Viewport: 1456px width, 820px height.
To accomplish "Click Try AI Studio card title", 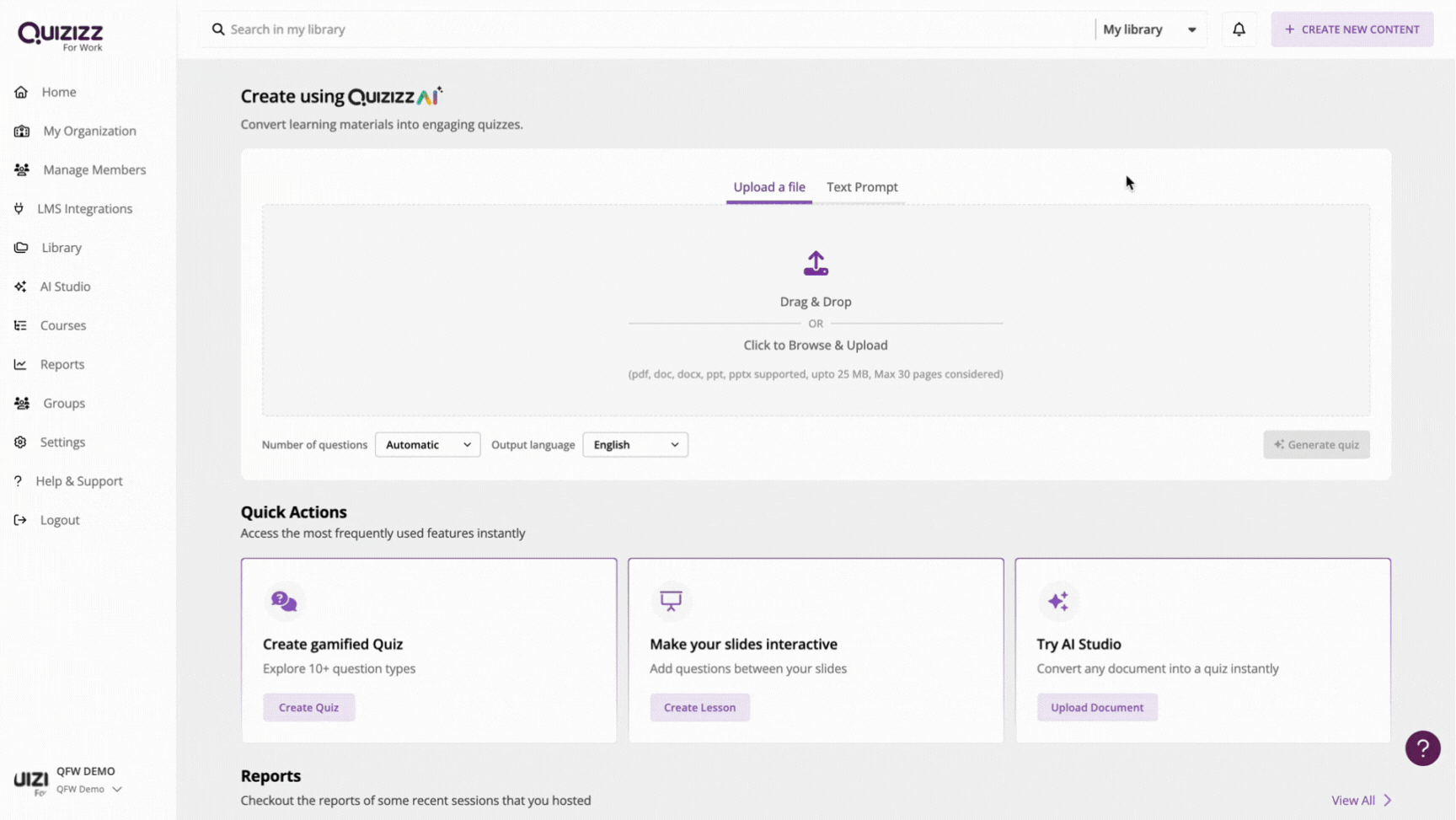I will point(1079,645).
